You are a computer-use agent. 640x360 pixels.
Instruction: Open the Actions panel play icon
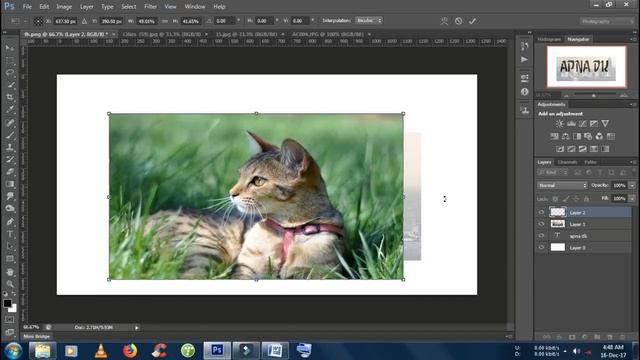click(x=524, y=60)
